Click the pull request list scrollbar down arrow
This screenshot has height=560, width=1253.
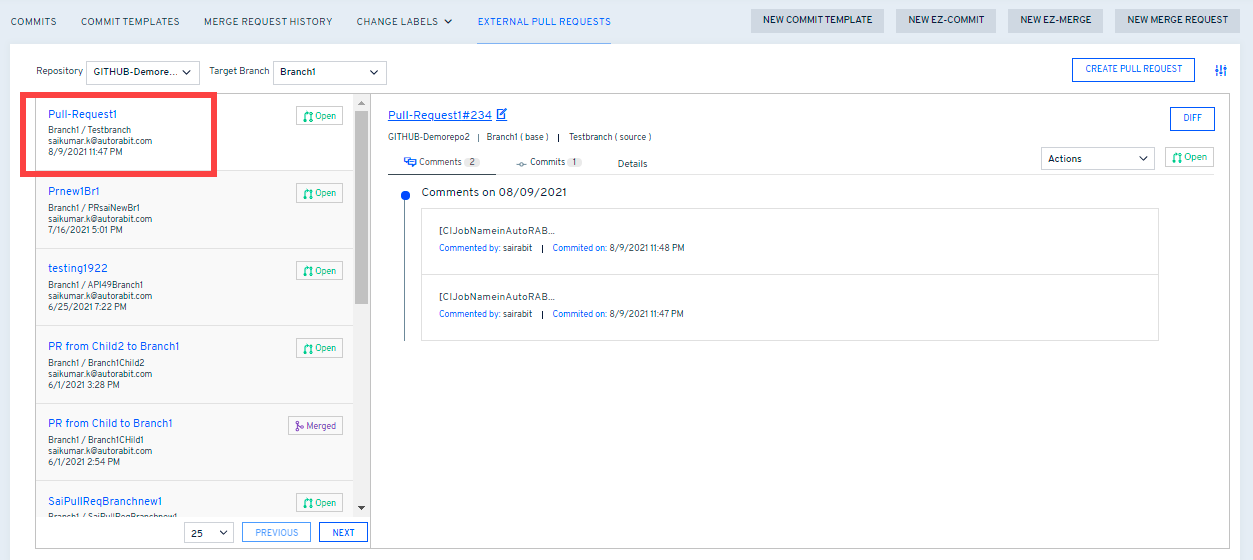361,508
